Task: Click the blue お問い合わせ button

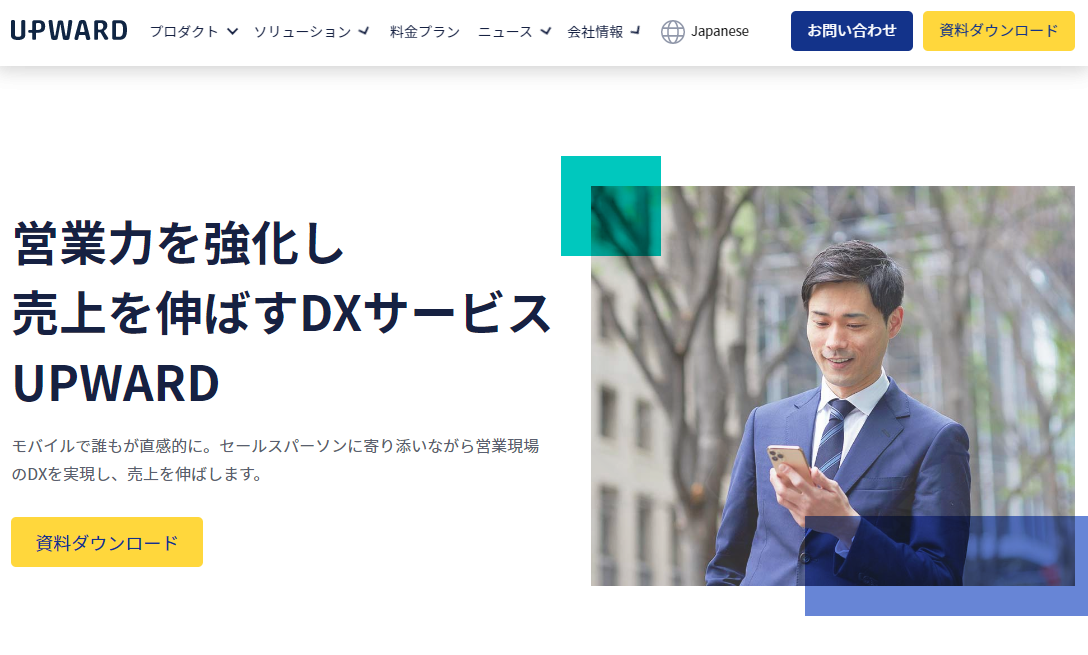Action: [x=851, y=31]
